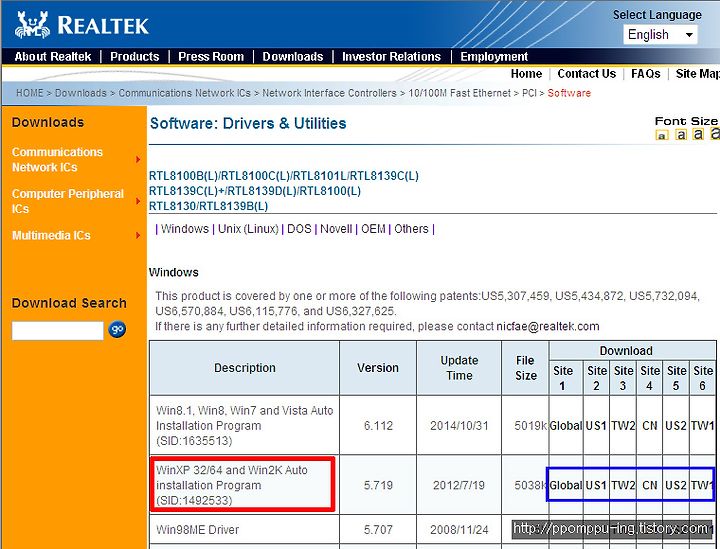Open the Products menu
720x549 pixels.
point(135,56)
